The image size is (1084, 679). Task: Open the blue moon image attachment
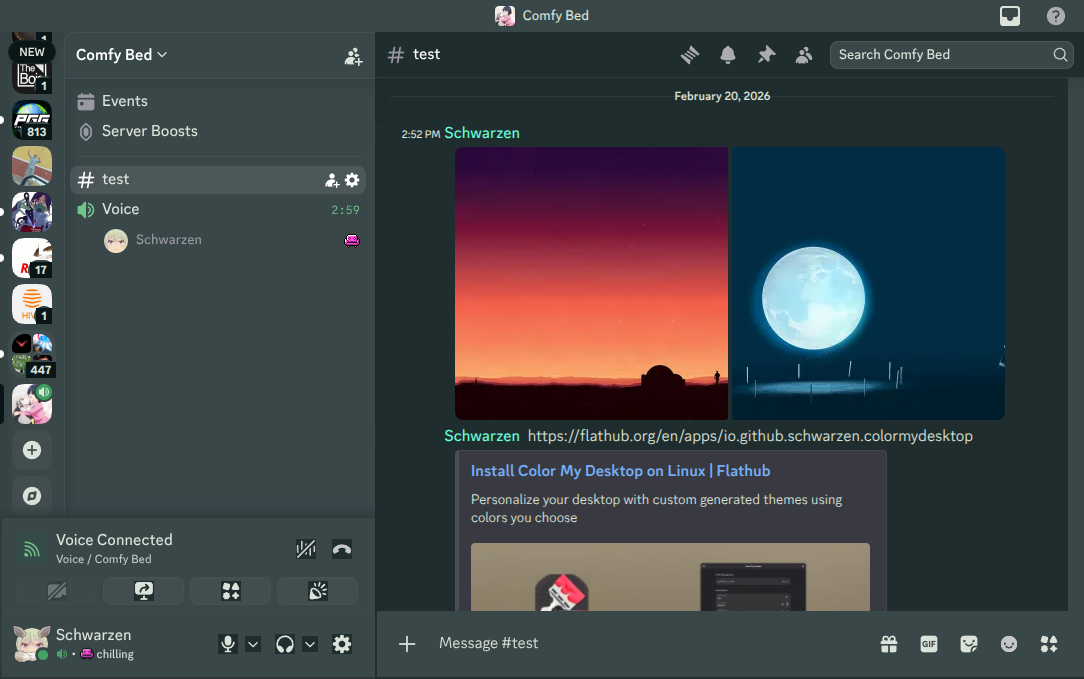click(x=868, y=283)
